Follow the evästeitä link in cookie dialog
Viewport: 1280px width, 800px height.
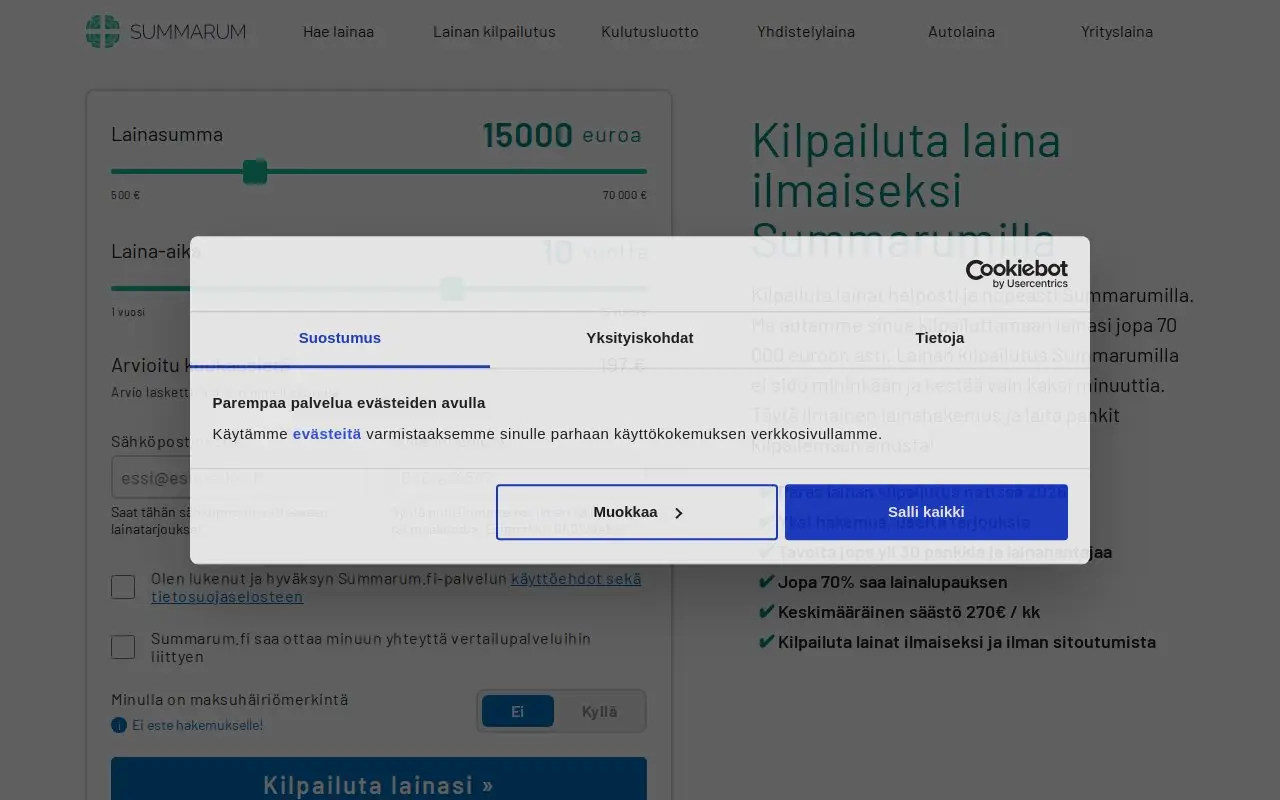pos(327,434)
